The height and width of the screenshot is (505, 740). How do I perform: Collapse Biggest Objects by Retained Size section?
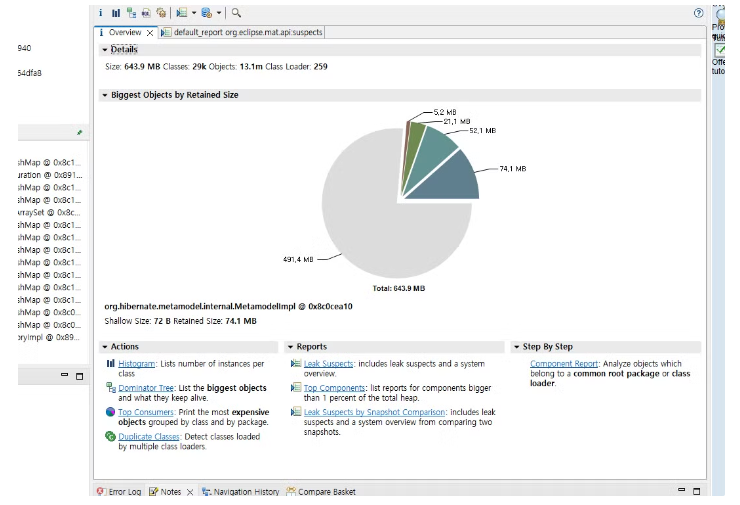click(105, 95)
